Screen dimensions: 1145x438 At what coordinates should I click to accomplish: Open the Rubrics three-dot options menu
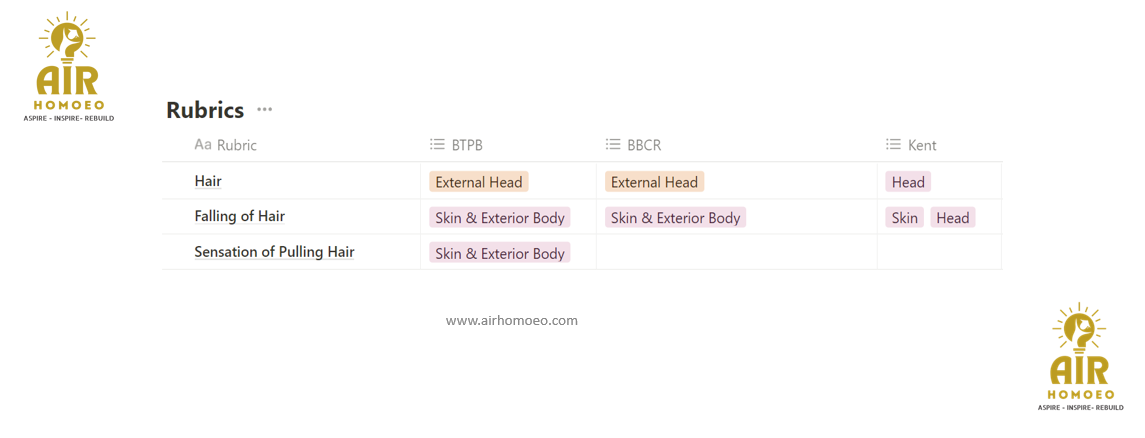(264, 110)
